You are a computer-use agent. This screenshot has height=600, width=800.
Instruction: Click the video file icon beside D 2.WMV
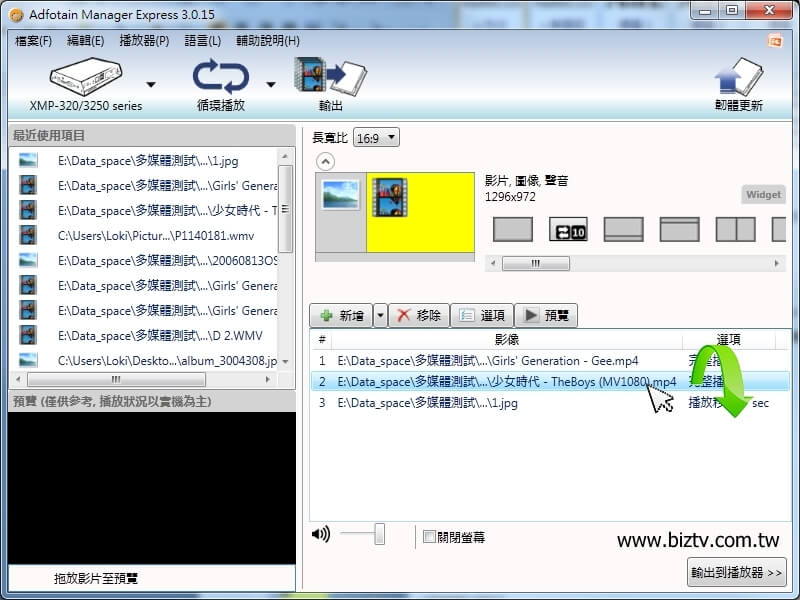pos(28,335)
